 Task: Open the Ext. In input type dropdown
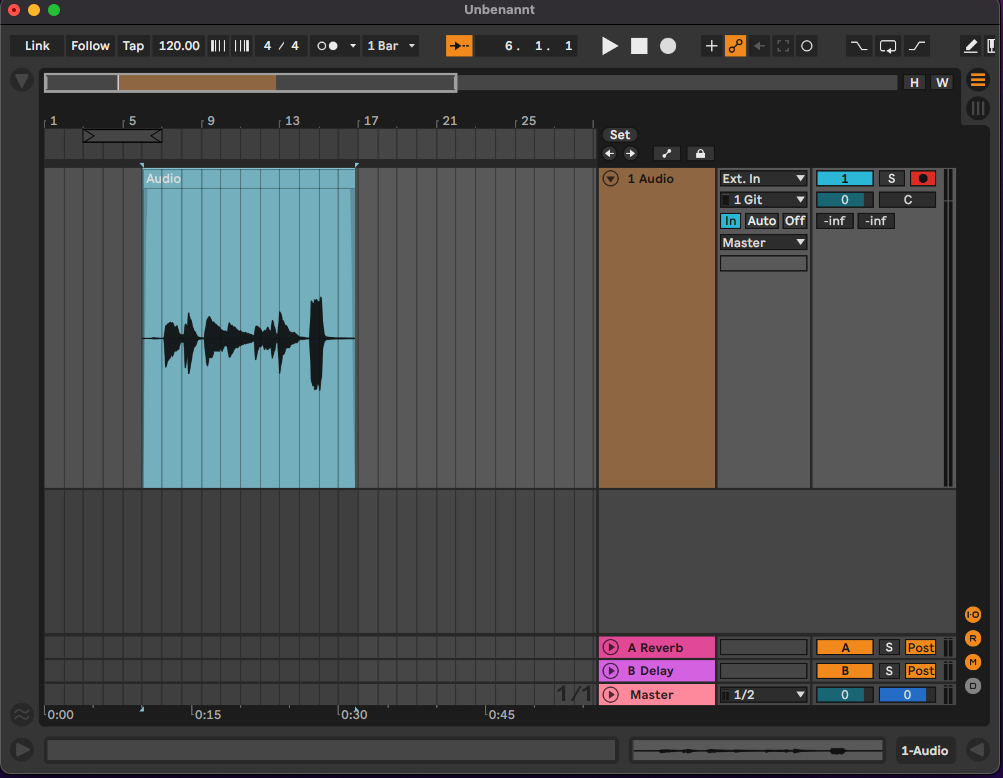coord(763,179)
